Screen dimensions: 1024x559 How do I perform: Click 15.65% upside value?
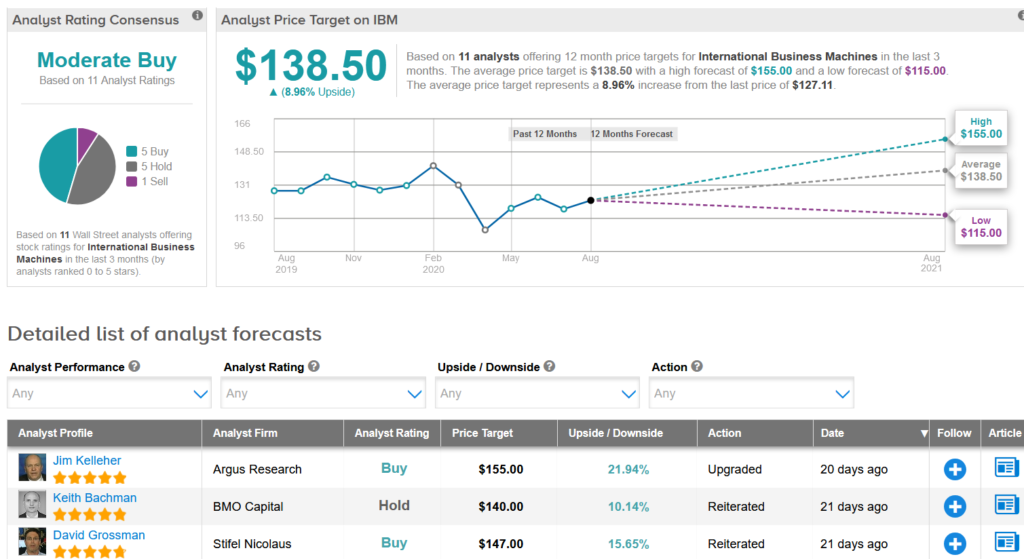click(x=628, y=544)
